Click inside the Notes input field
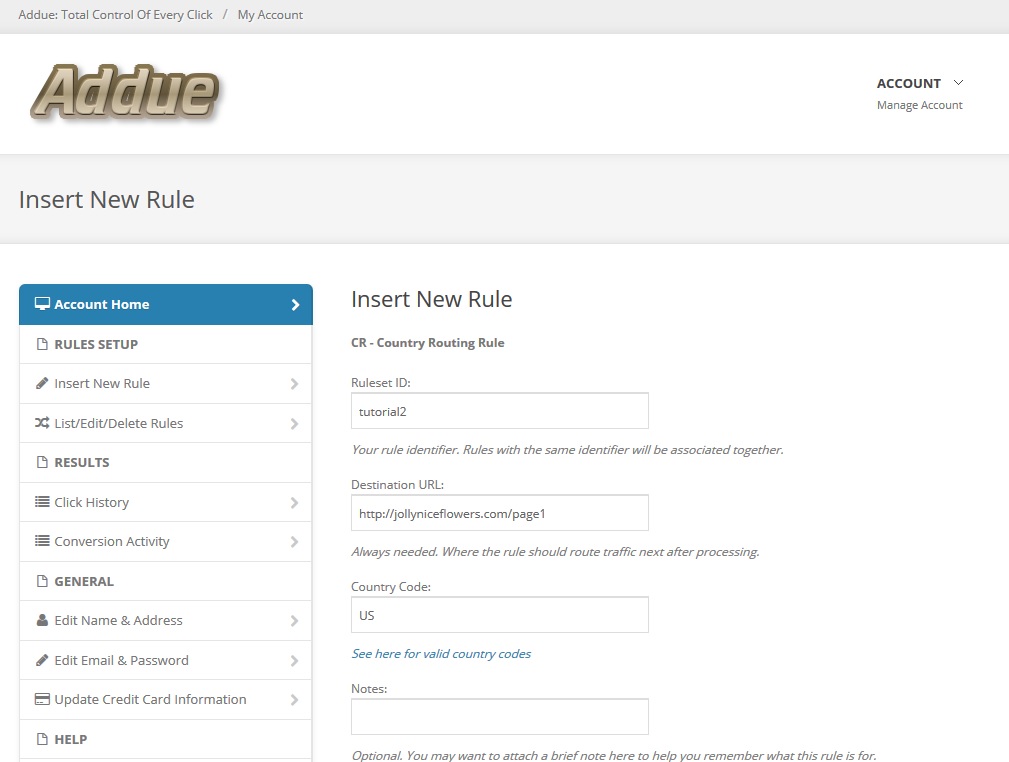1009x762 pixels. point(499,716)
